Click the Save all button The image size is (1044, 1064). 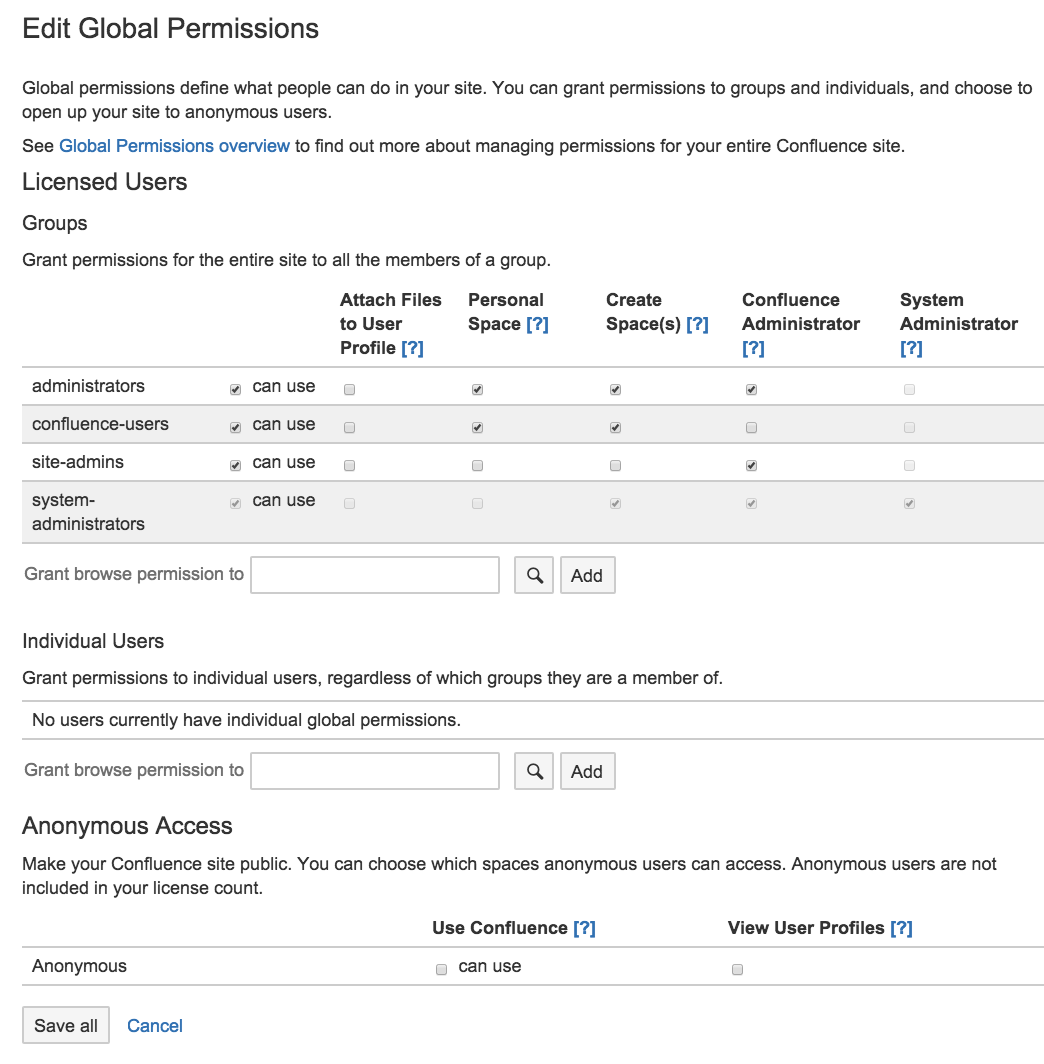tap(66, 1025)
